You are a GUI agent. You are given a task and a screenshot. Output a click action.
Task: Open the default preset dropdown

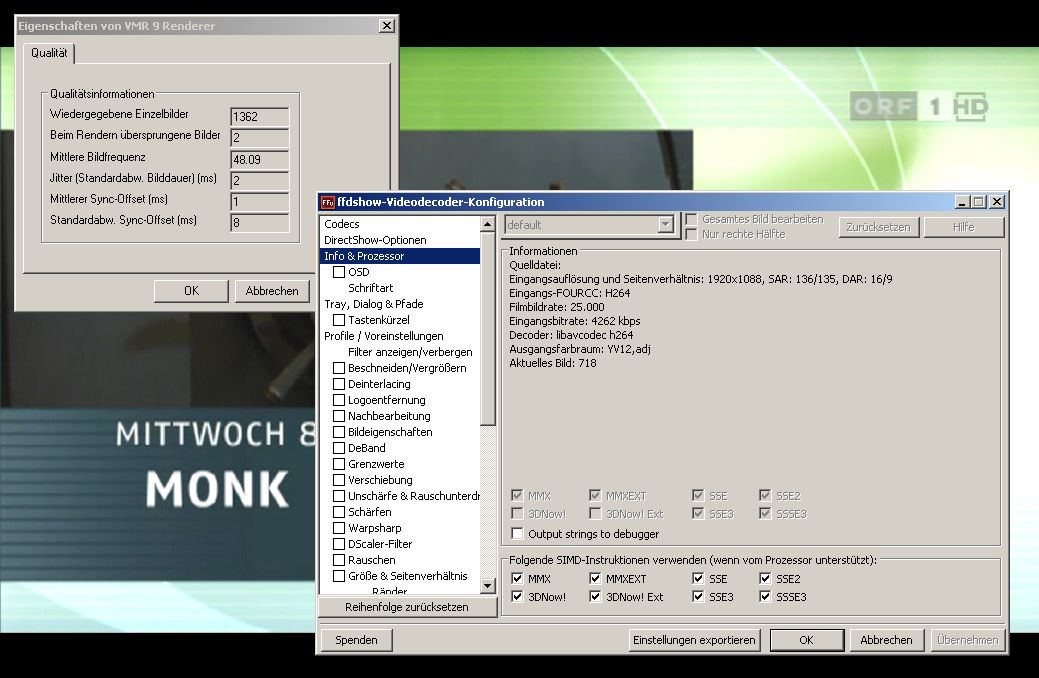coord(666,225)
